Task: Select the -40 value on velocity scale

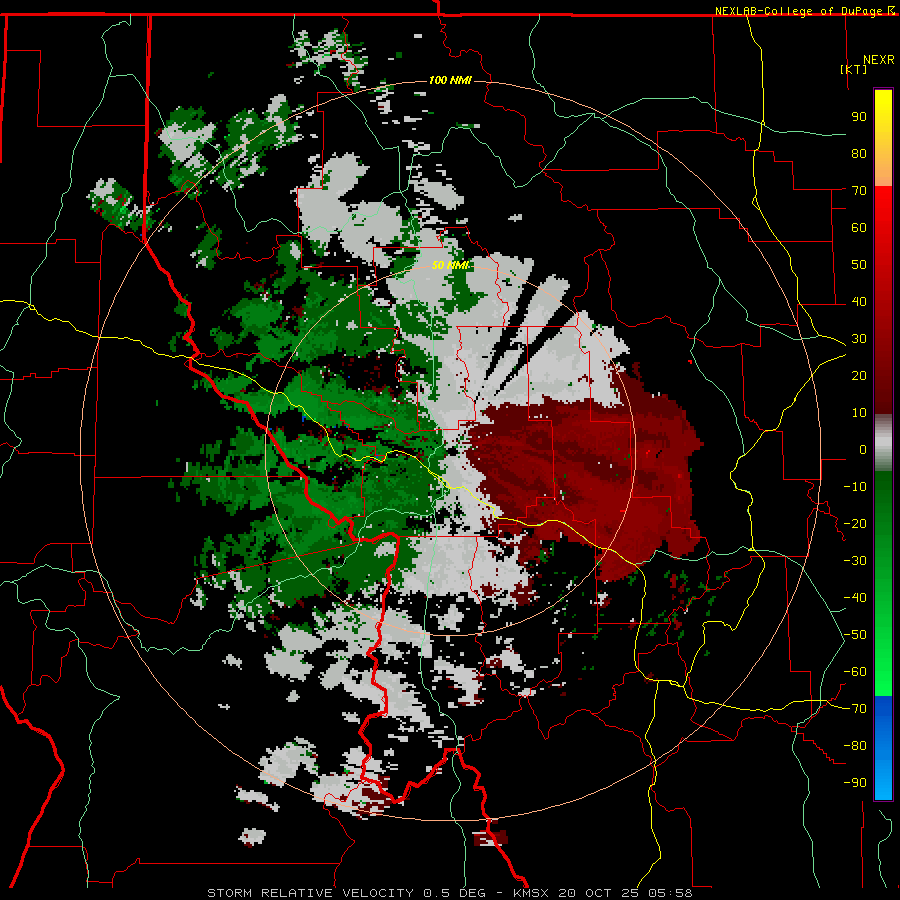Action: (x=855, y=598)
